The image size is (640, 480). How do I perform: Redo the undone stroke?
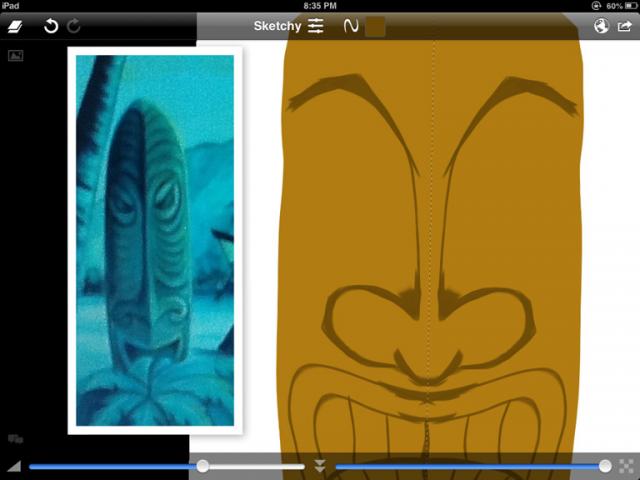74,27
